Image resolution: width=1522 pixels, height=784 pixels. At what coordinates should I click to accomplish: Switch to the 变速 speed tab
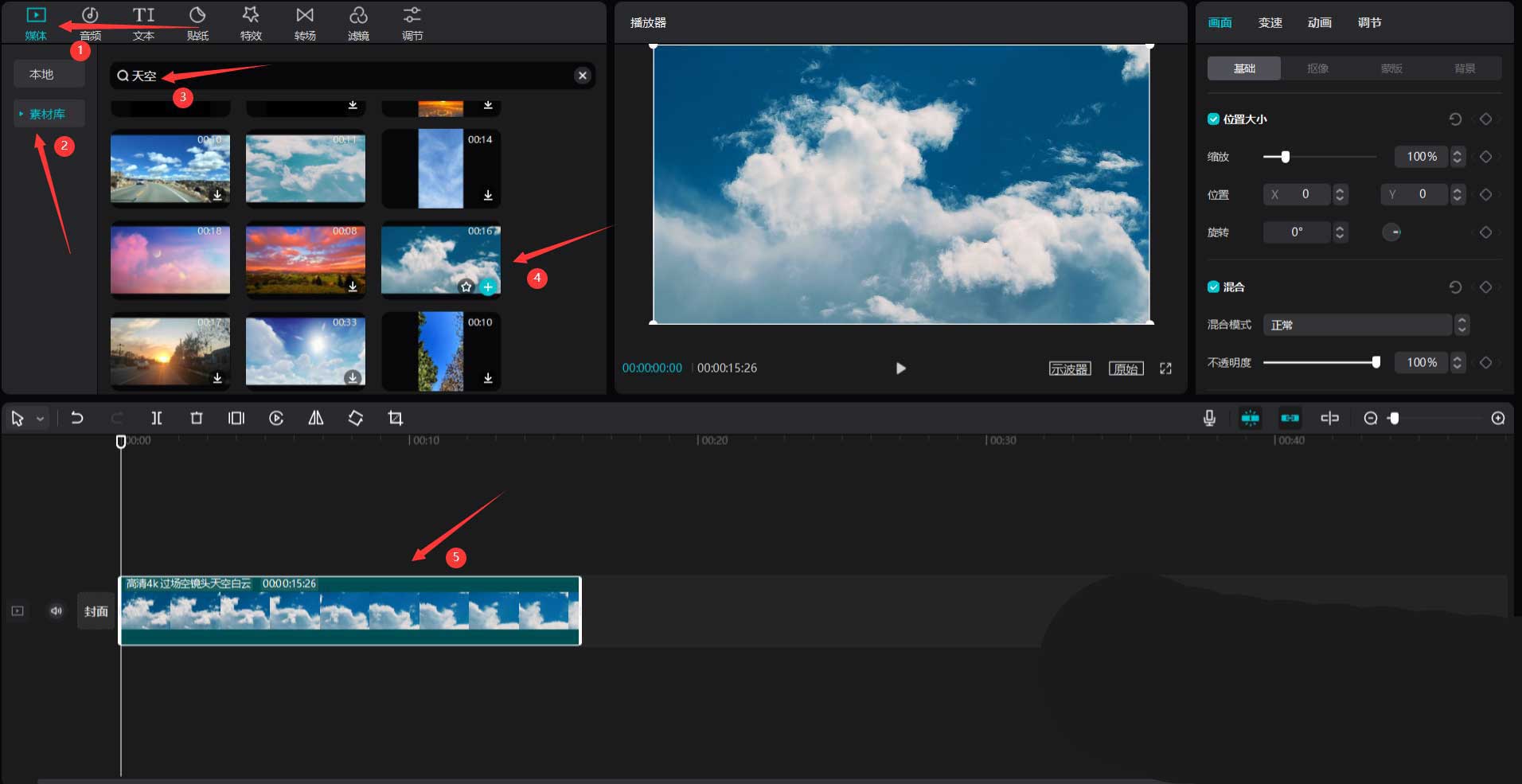(x=1270, y=23)
